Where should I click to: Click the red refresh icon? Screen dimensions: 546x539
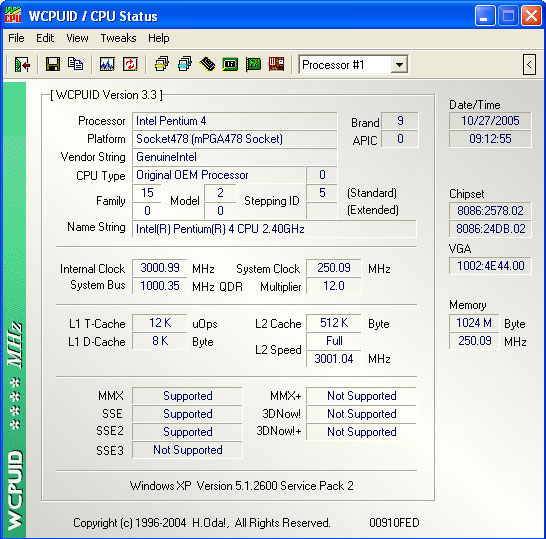(x=130, y=64)
